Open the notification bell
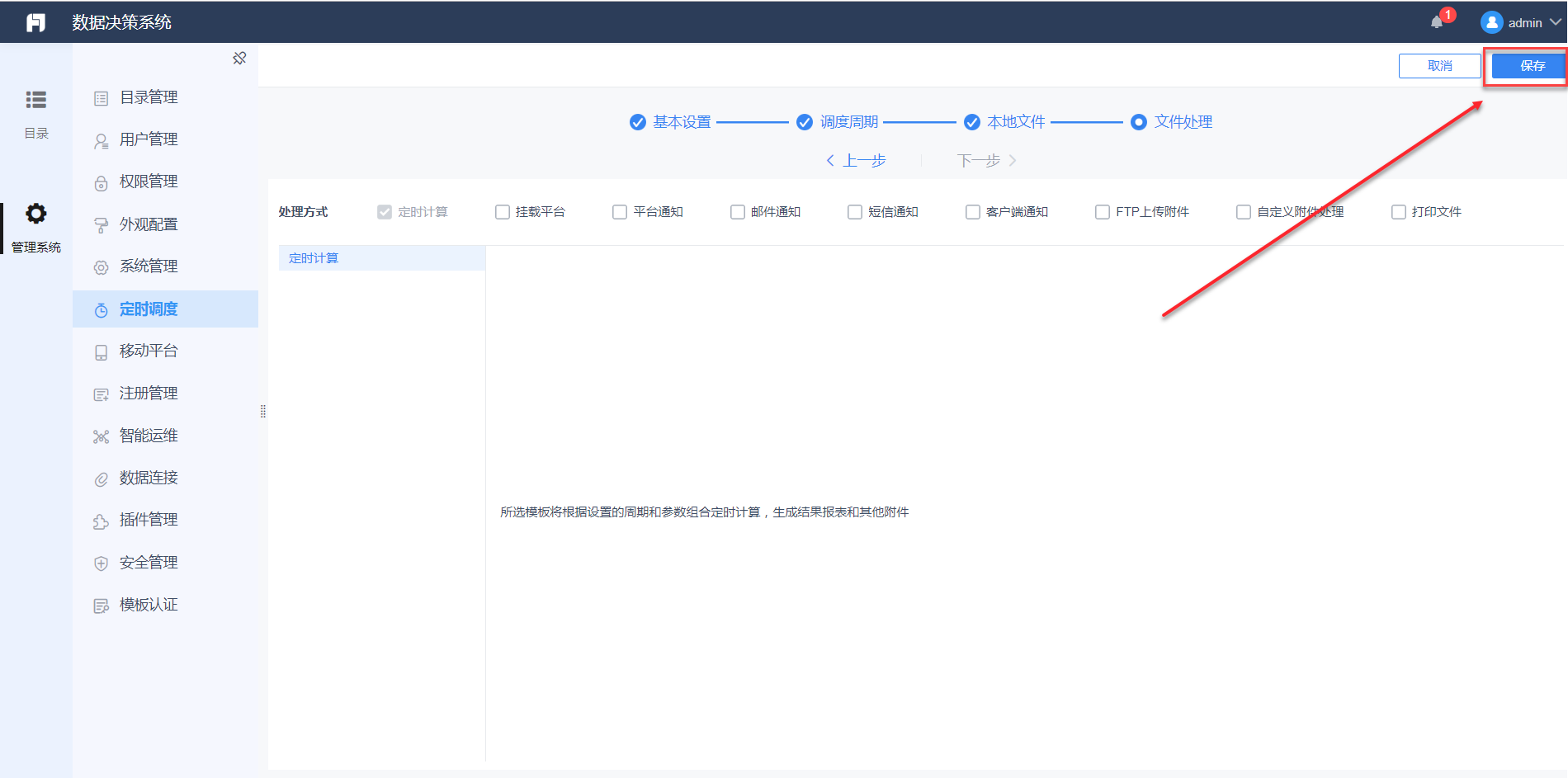This screenshot has width=1568, height=778. pos(1437,22)
